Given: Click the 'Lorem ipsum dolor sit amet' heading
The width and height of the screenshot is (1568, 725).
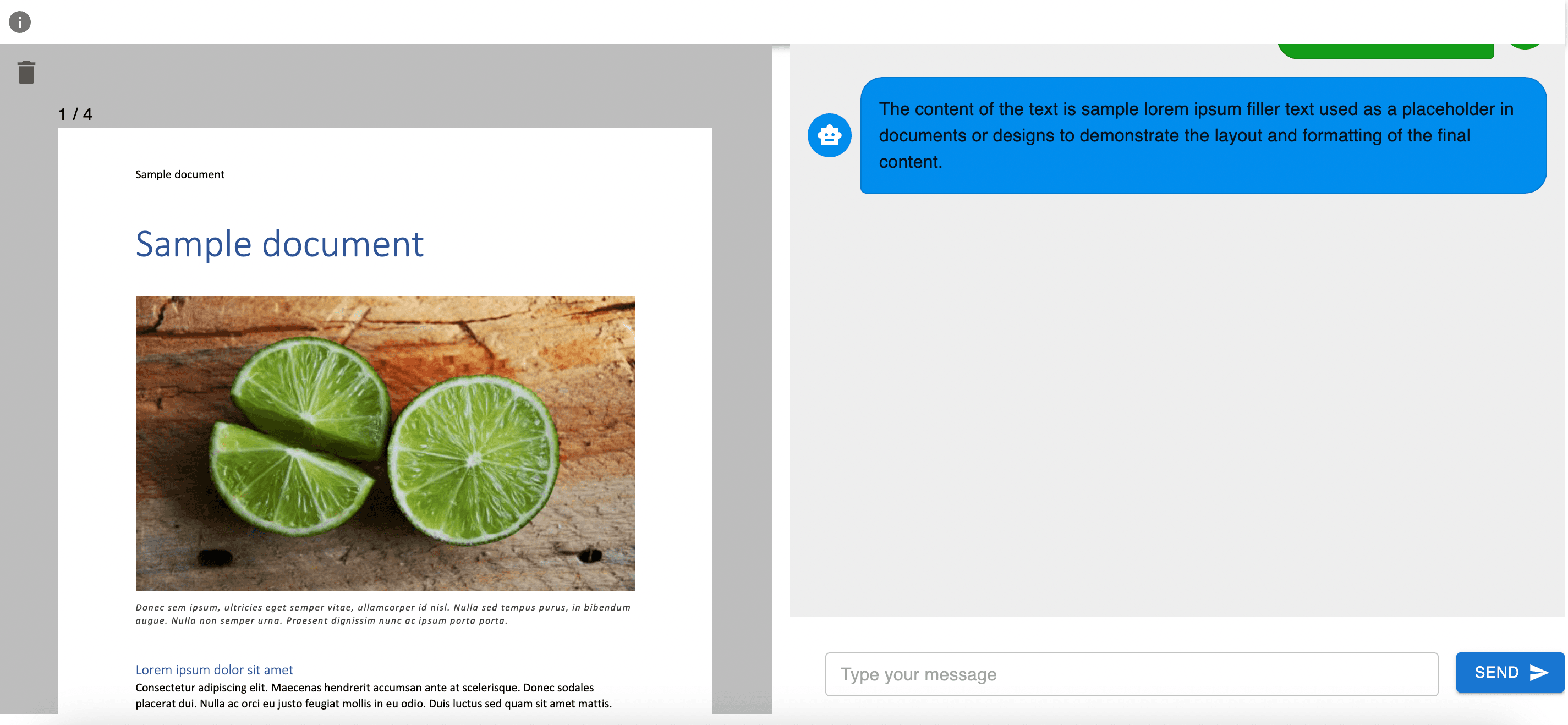Looking at the screenshot, I should pos(214,669).
